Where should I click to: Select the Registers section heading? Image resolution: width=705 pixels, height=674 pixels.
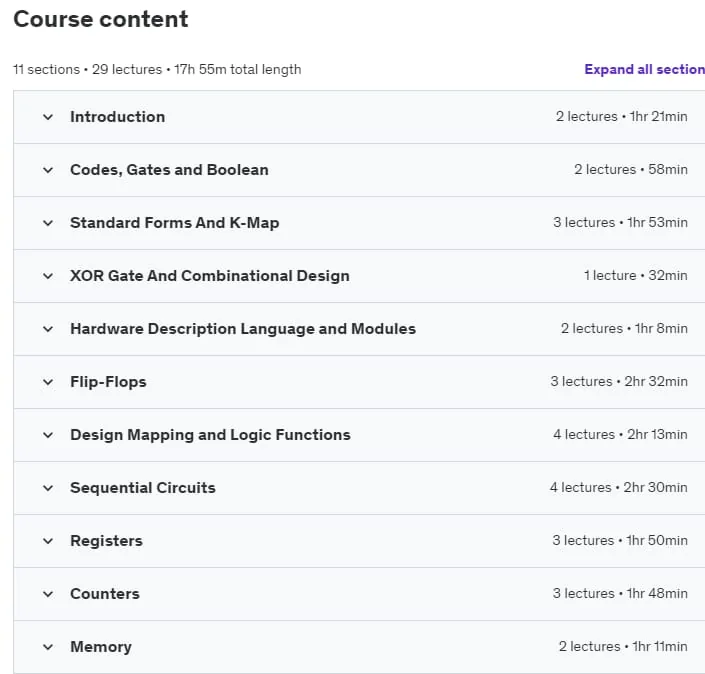coord(106,541)
